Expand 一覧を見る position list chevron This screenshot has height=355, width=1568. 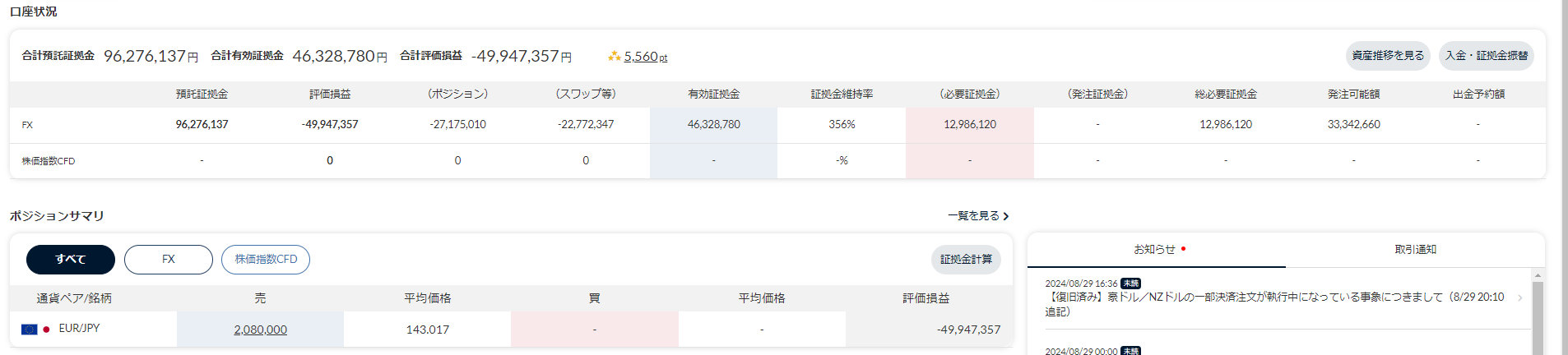1005,216
